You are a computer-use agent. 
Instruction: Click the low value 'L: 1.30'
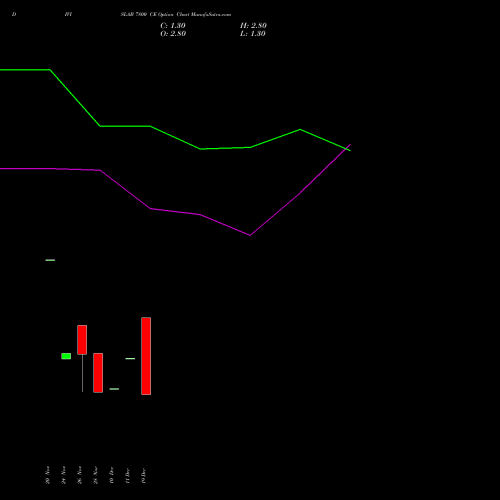[253, 34]
